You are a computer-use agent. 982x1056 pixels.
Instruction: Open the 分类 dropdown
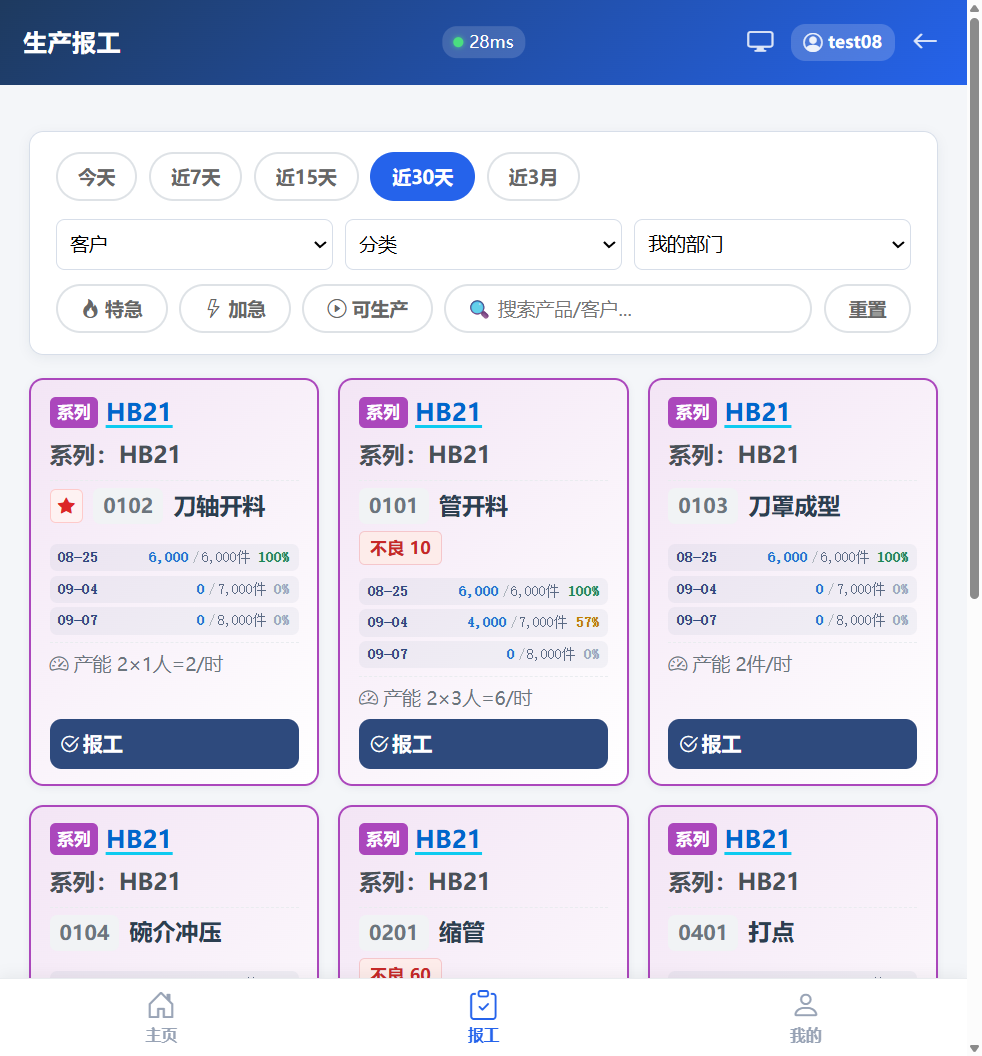click(483, 244)
